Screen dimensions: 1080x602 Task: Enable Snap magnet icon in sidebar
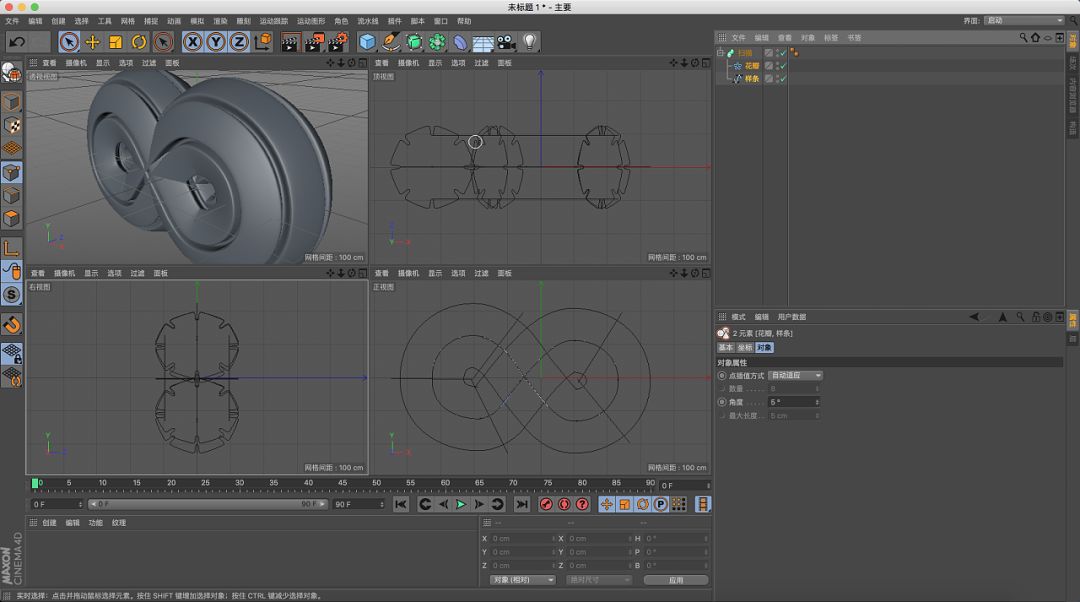[12, 324]
